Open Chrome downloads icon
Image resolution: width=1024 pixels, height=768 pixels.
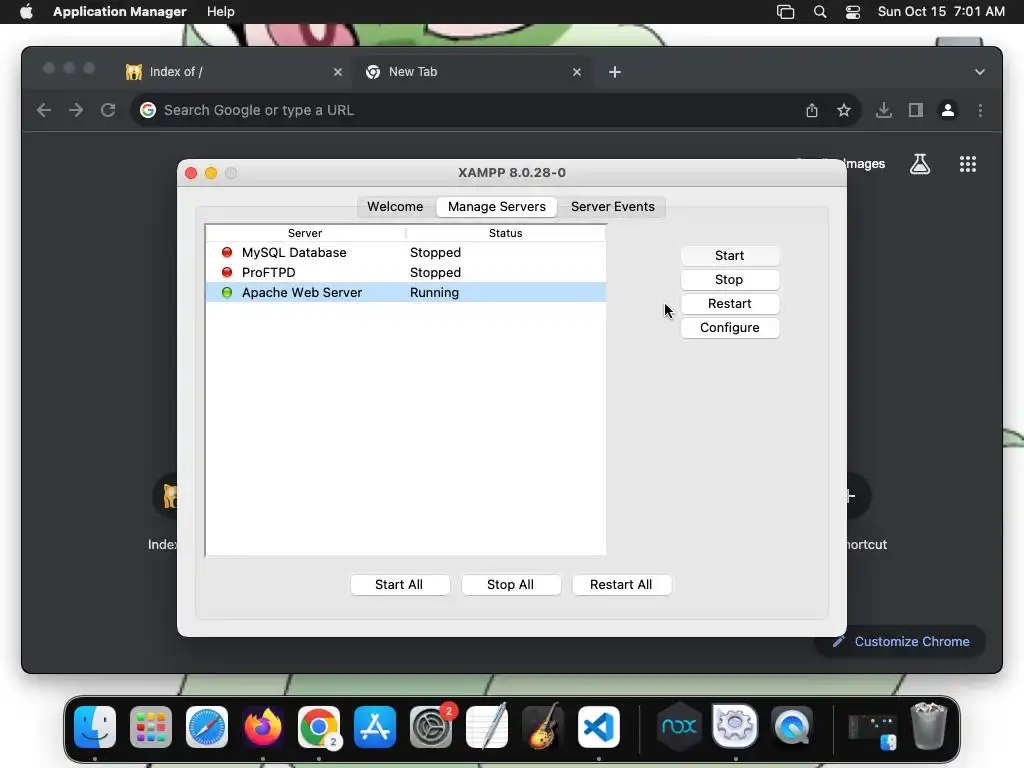(884, 110)
